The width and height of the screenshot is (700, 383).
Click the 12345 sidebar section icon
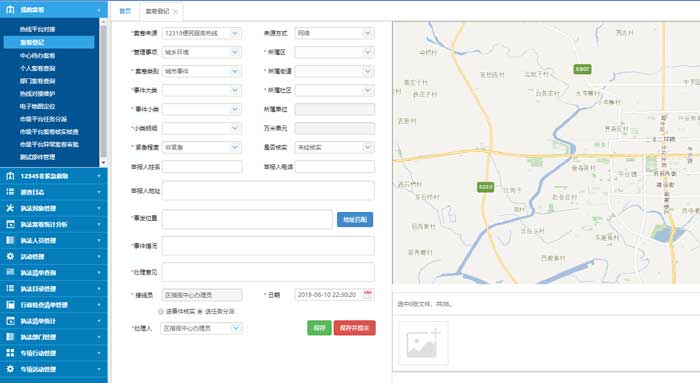10,176
